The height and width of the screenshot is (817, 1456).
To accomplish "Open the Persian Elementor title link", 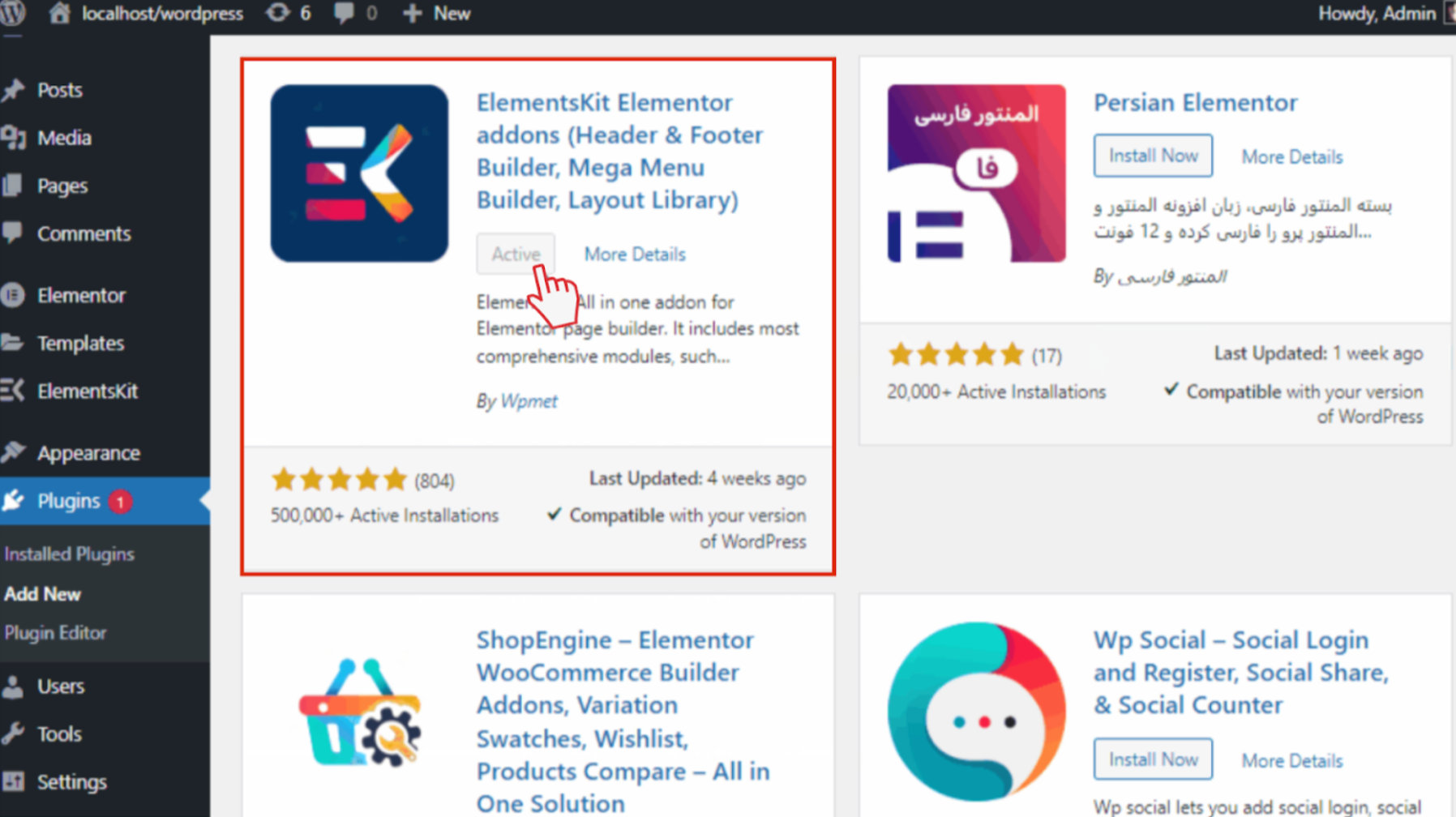I will coord(1195,103).
